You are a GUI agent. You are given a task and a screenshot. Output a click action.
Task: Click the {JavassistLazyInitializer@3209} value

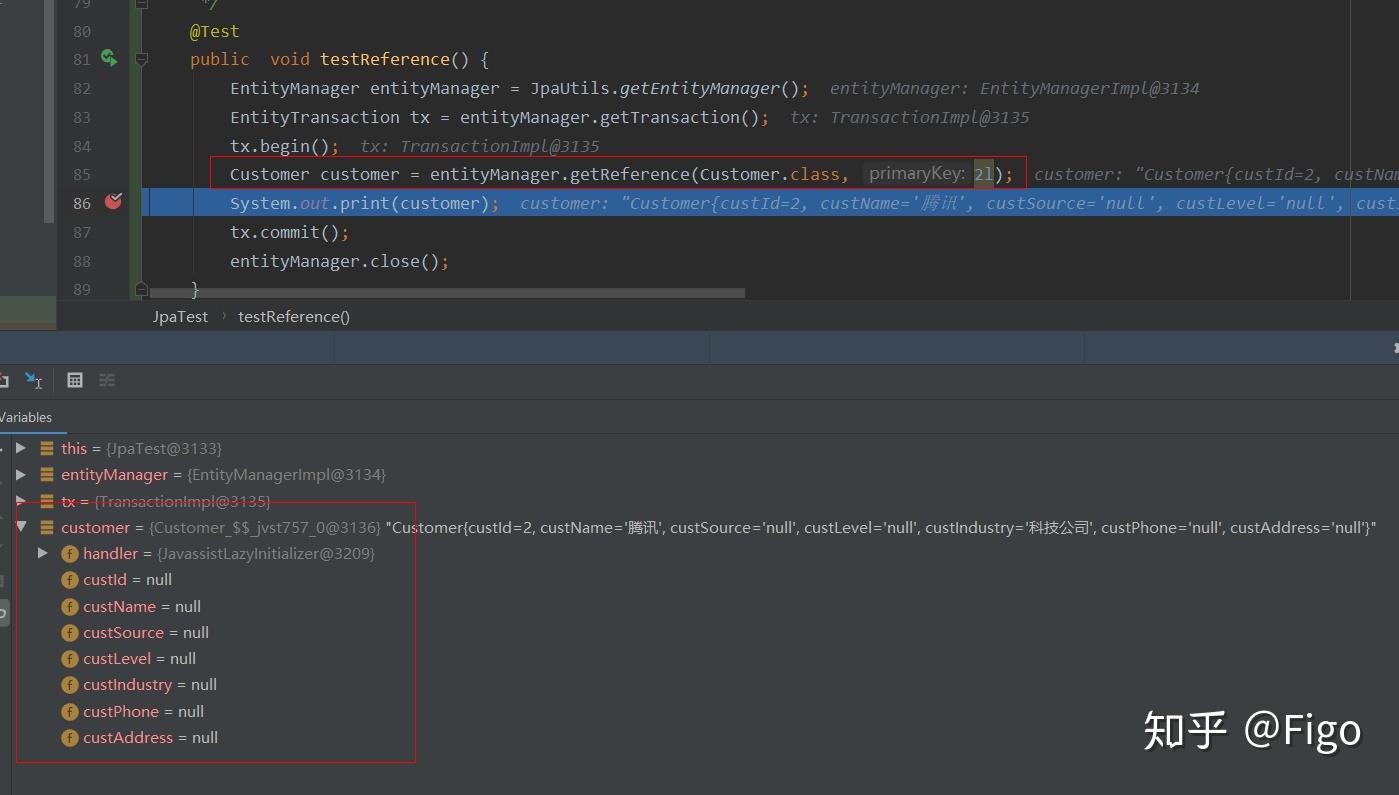tap(266, 553)
